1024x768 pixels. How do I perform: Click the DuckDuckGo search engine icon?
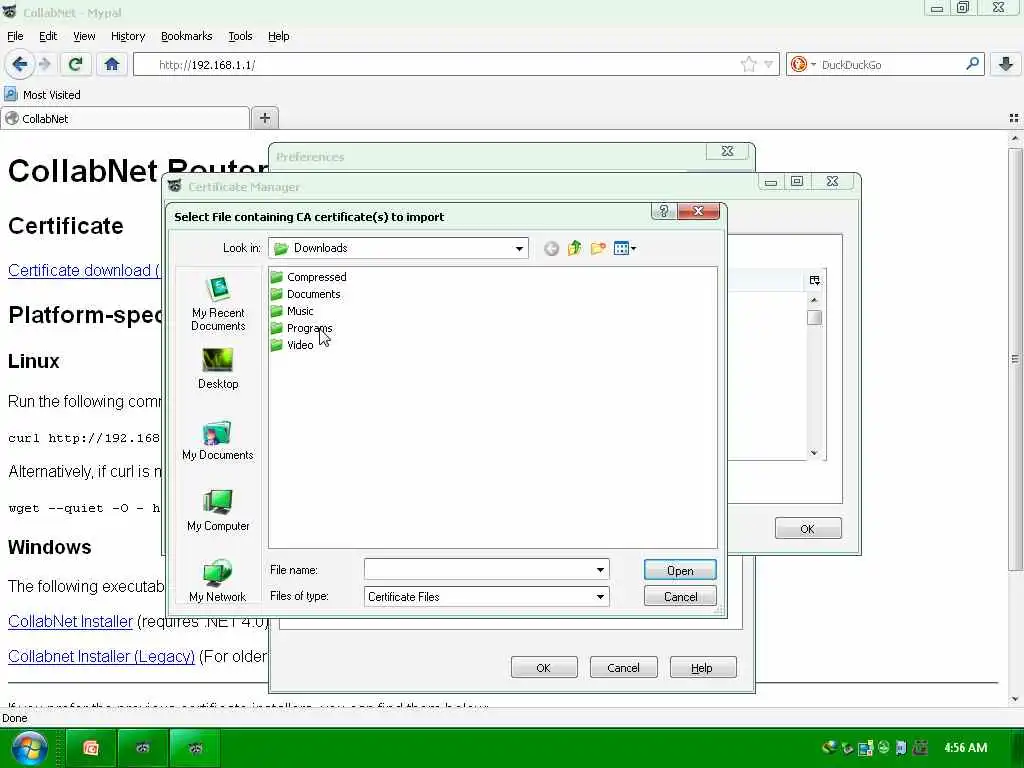point(798,64)
